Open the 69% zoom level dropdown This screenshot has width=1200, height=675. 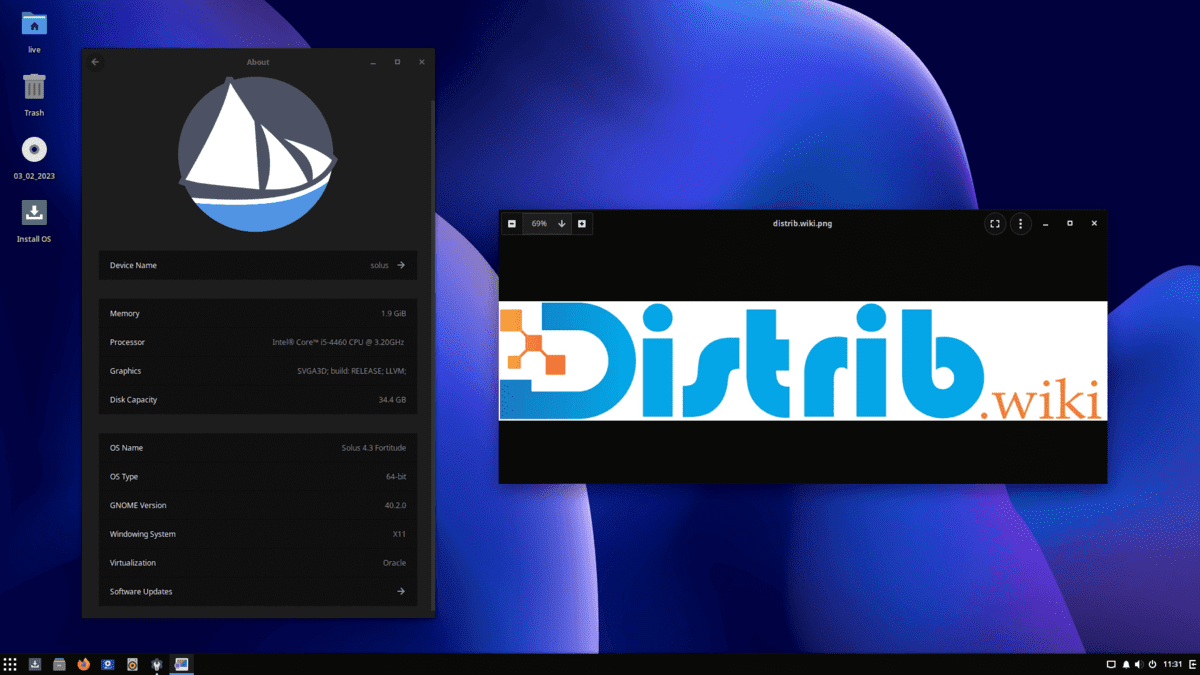pos(548,224)
